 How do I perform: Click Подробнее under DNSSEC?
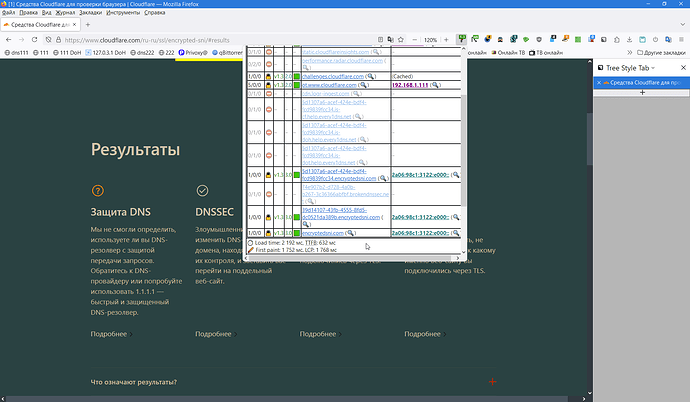[x=216, y=334]
